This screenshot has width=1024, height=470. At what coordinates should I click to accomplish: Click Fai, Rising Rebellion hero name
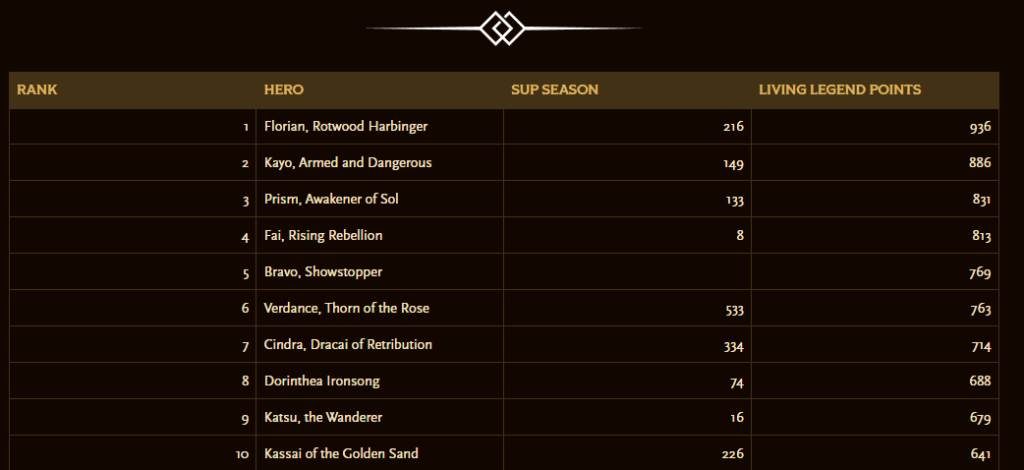click(323, 236)
